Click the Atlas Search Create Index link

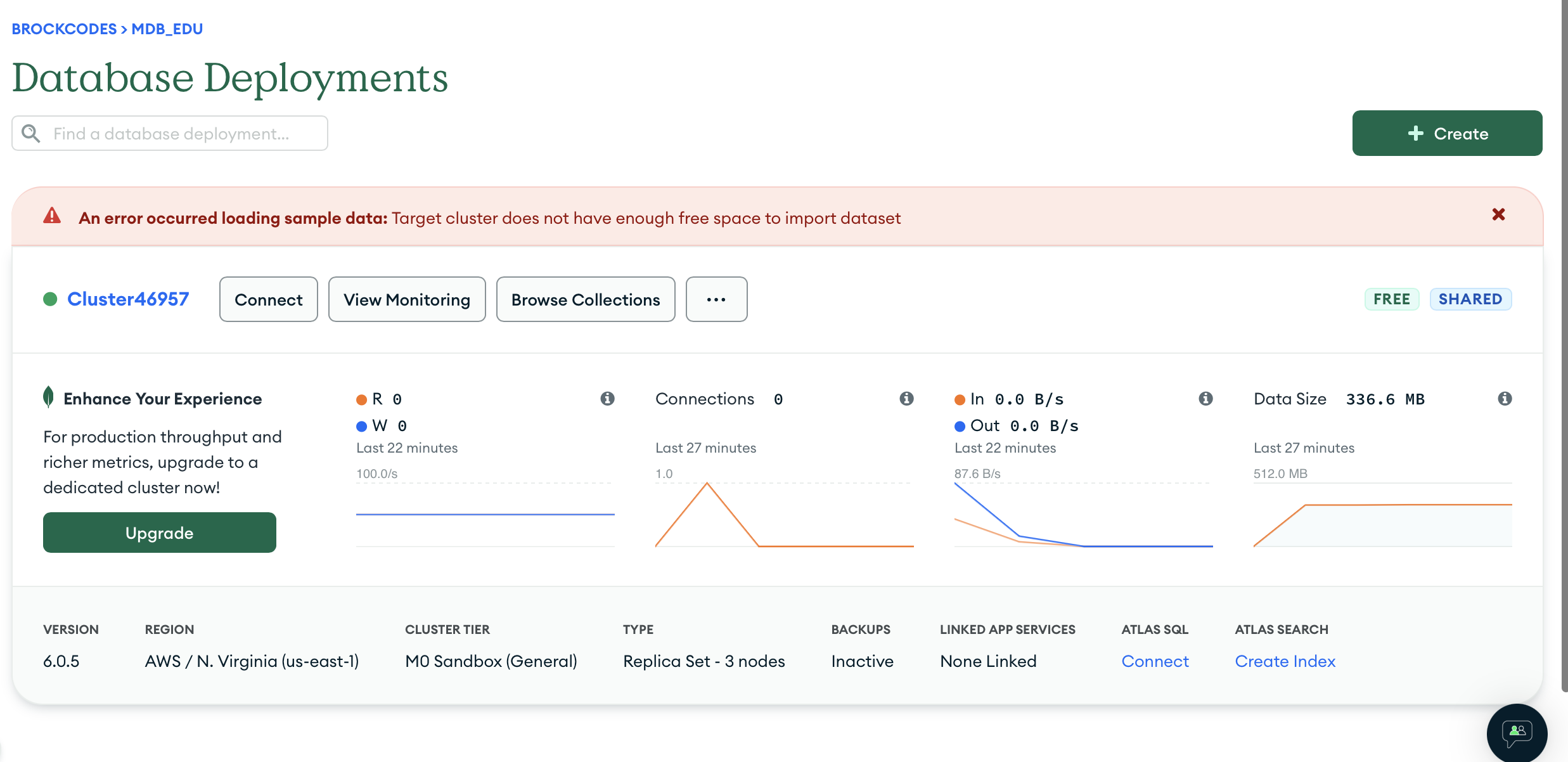coord(1285,661)
